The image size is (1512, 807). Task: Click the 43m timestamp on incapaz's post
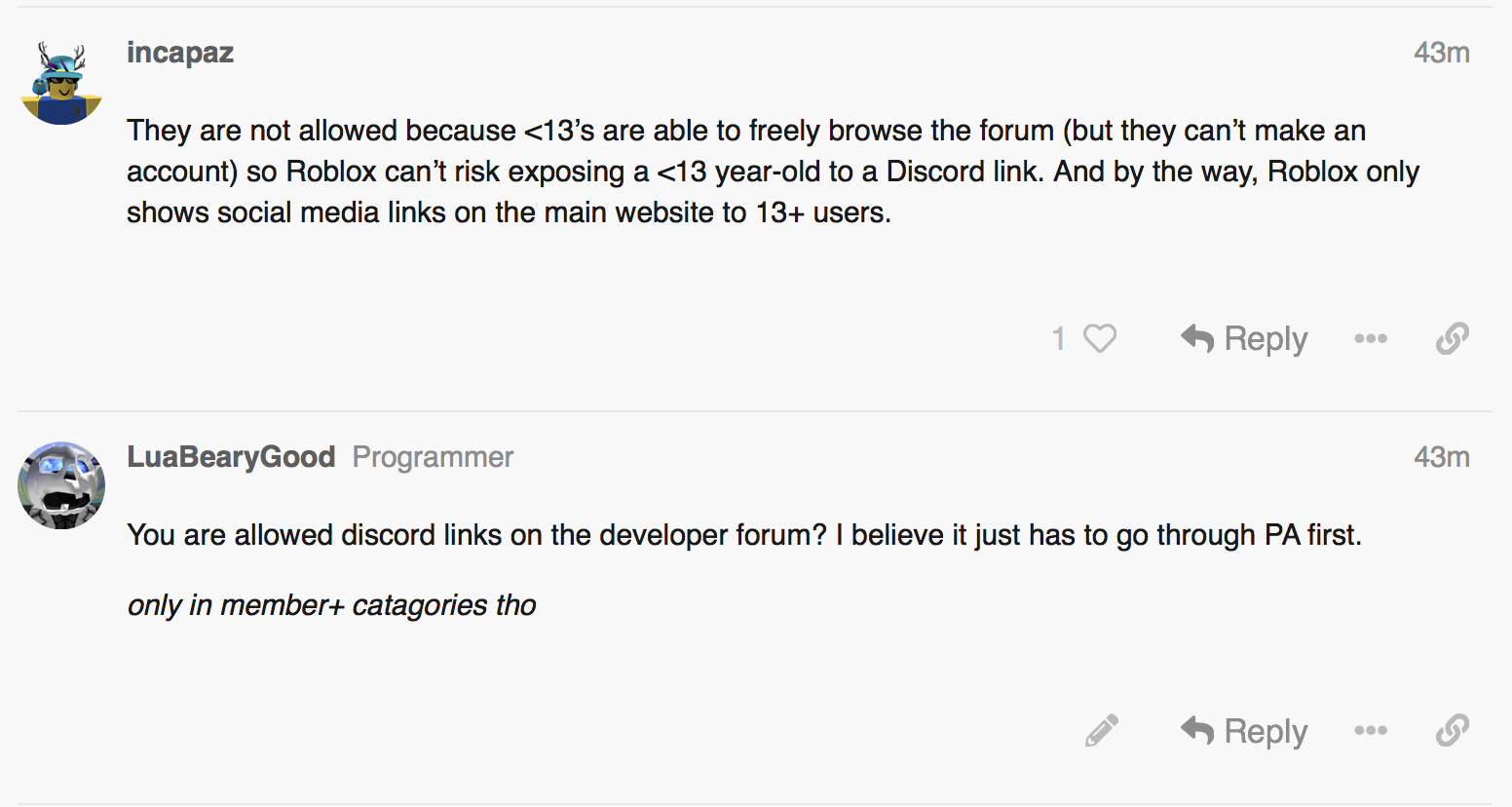click(1441, 53)
